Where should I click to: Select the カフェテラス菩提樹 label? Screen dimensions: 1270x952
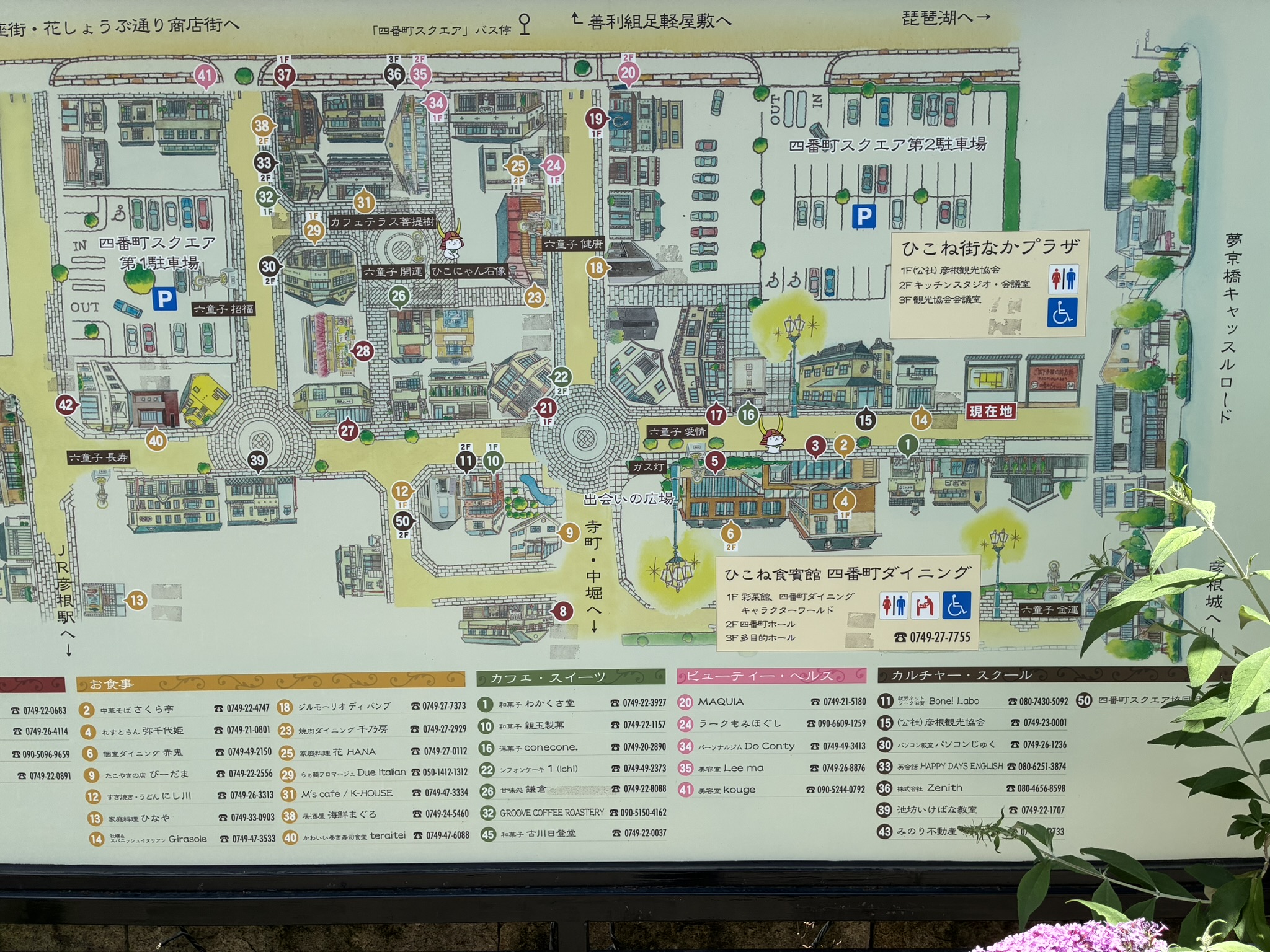pos(383,222)
